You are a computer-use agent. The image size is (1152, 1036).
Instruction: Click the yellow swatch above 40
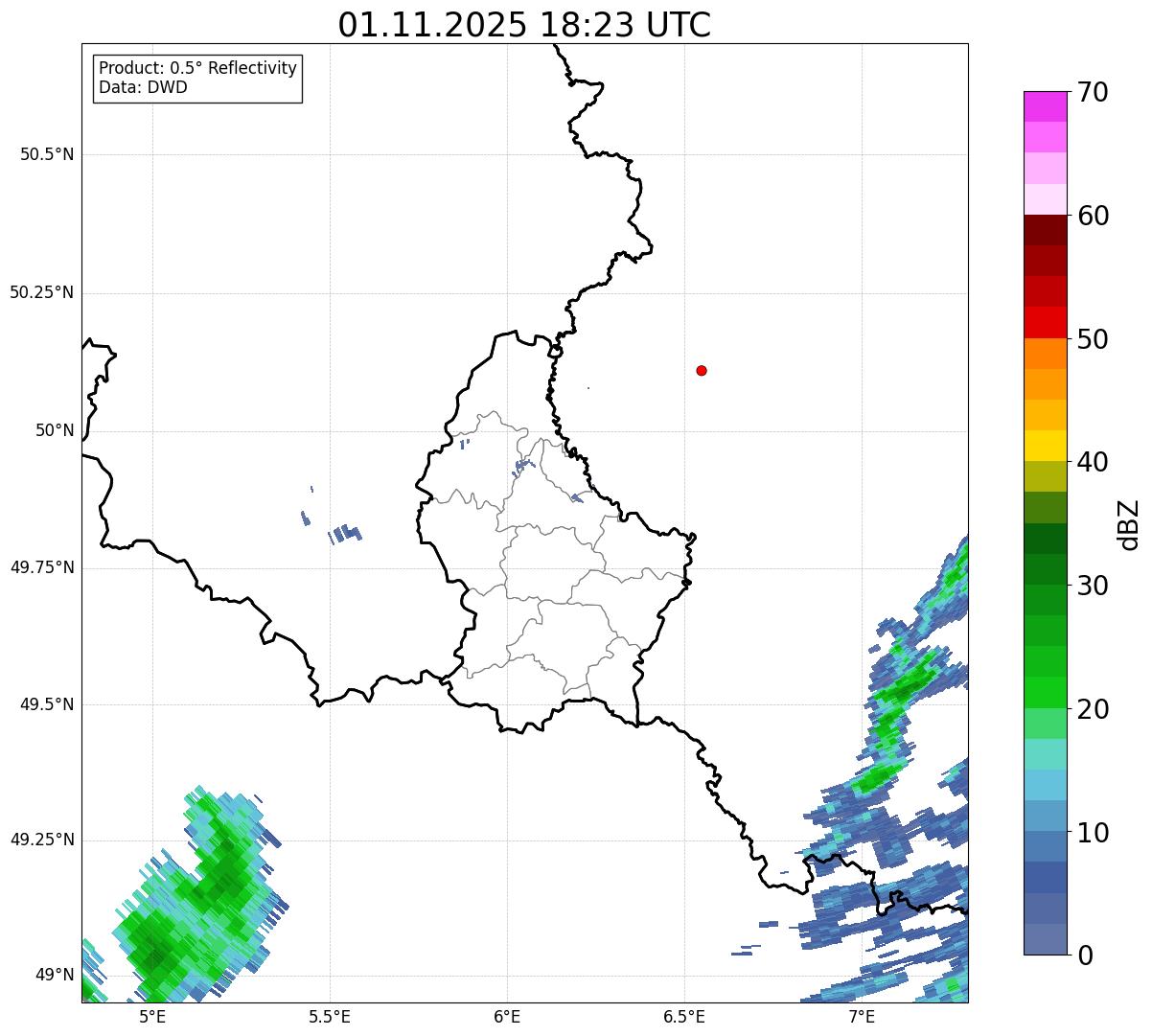[x=1046, y=446]
